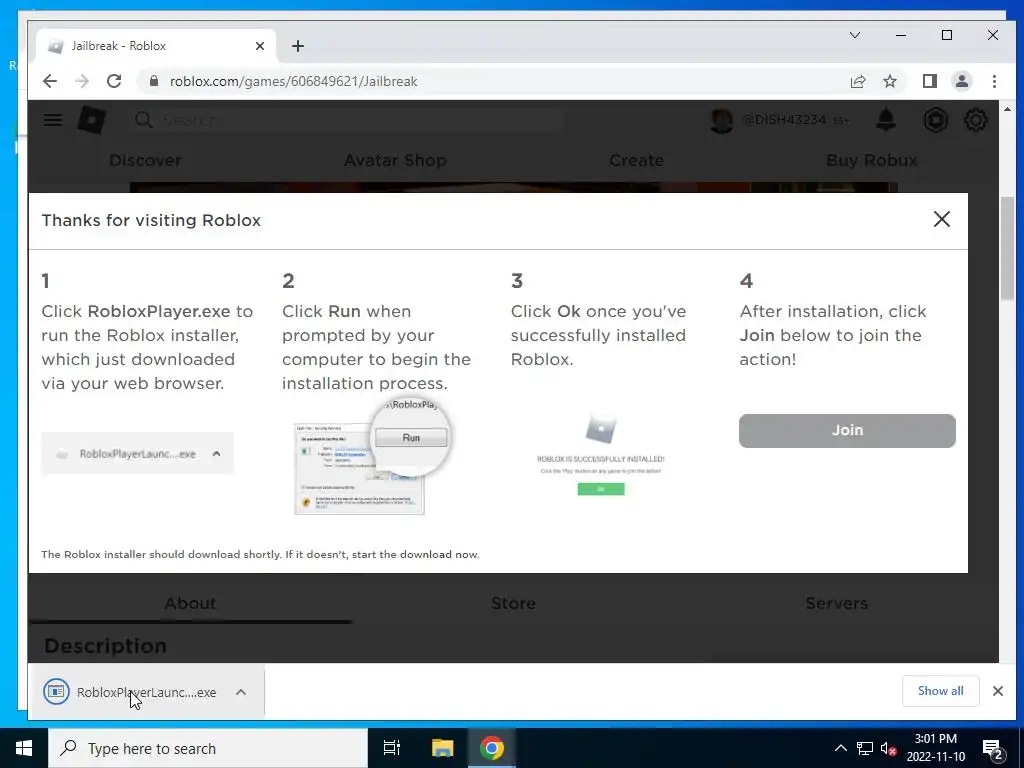Switch to the About tab
This screenshot has width=1024, height=768.
(x=190, y=603)
